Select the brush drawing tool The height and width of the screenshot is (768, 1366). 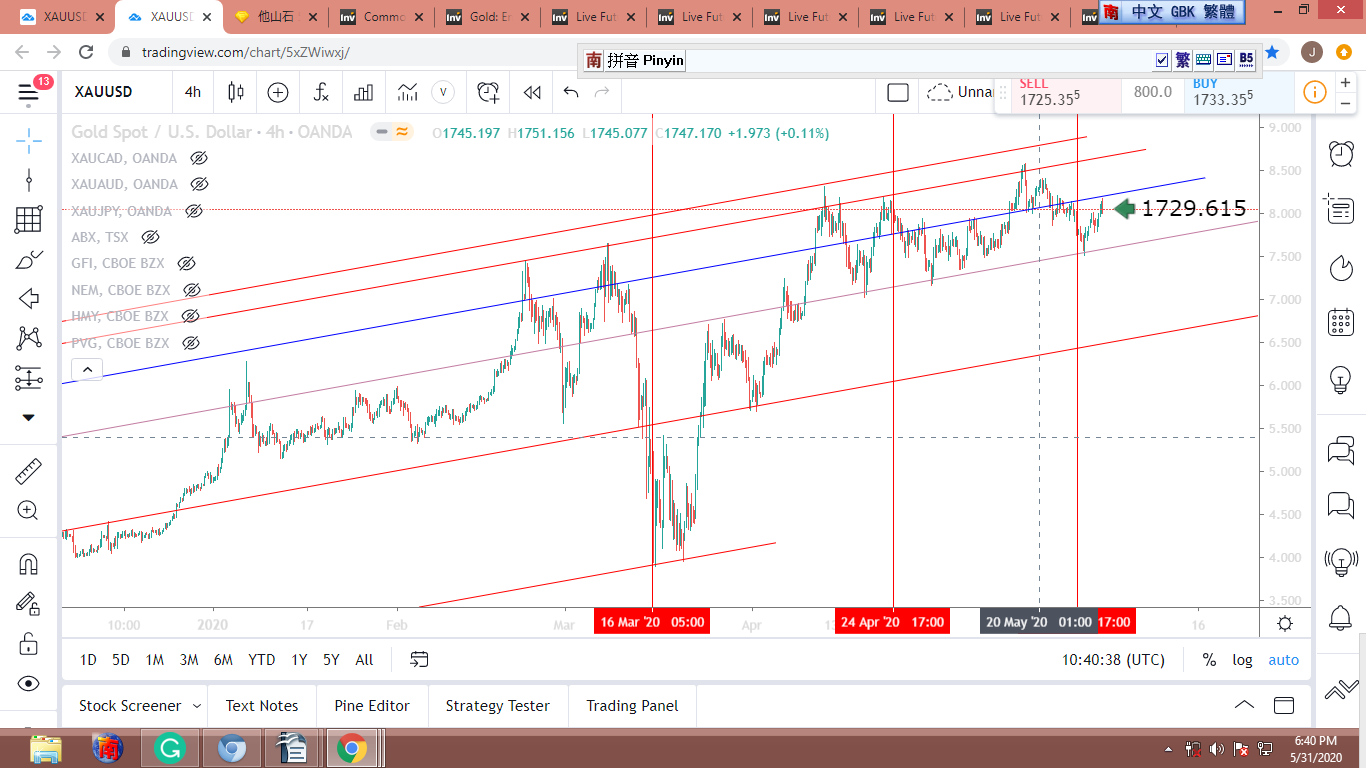28,260
